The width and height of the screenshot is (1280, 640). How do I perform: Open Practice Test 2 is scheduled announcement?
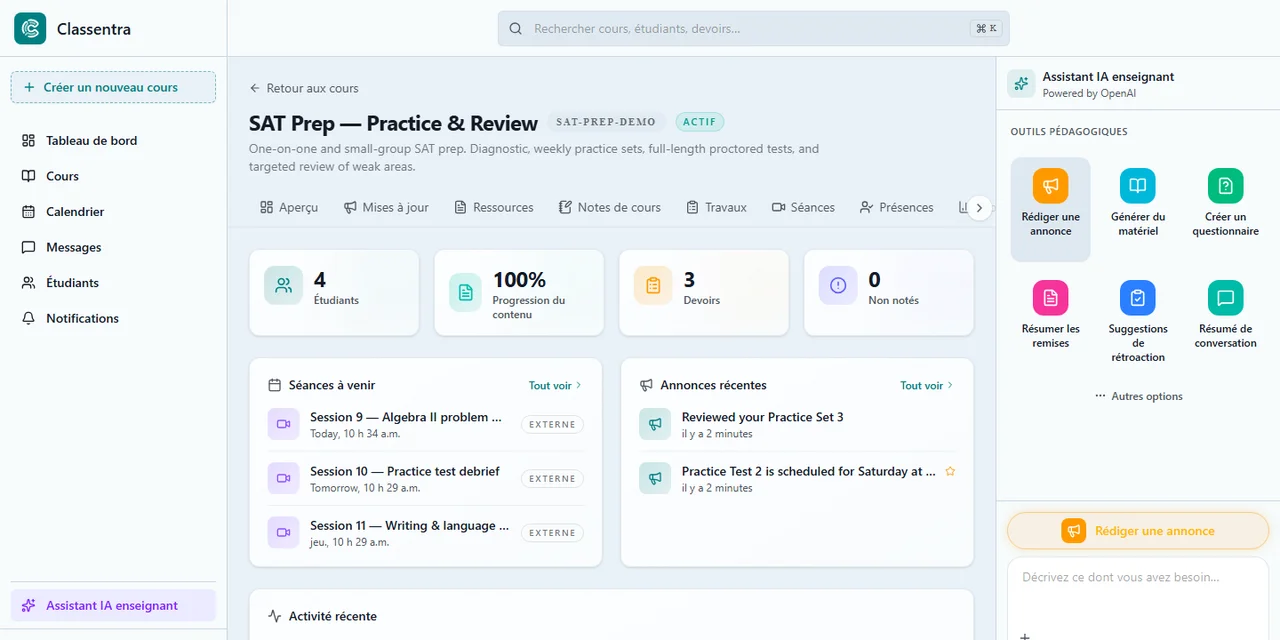click(x=797, y=478)
